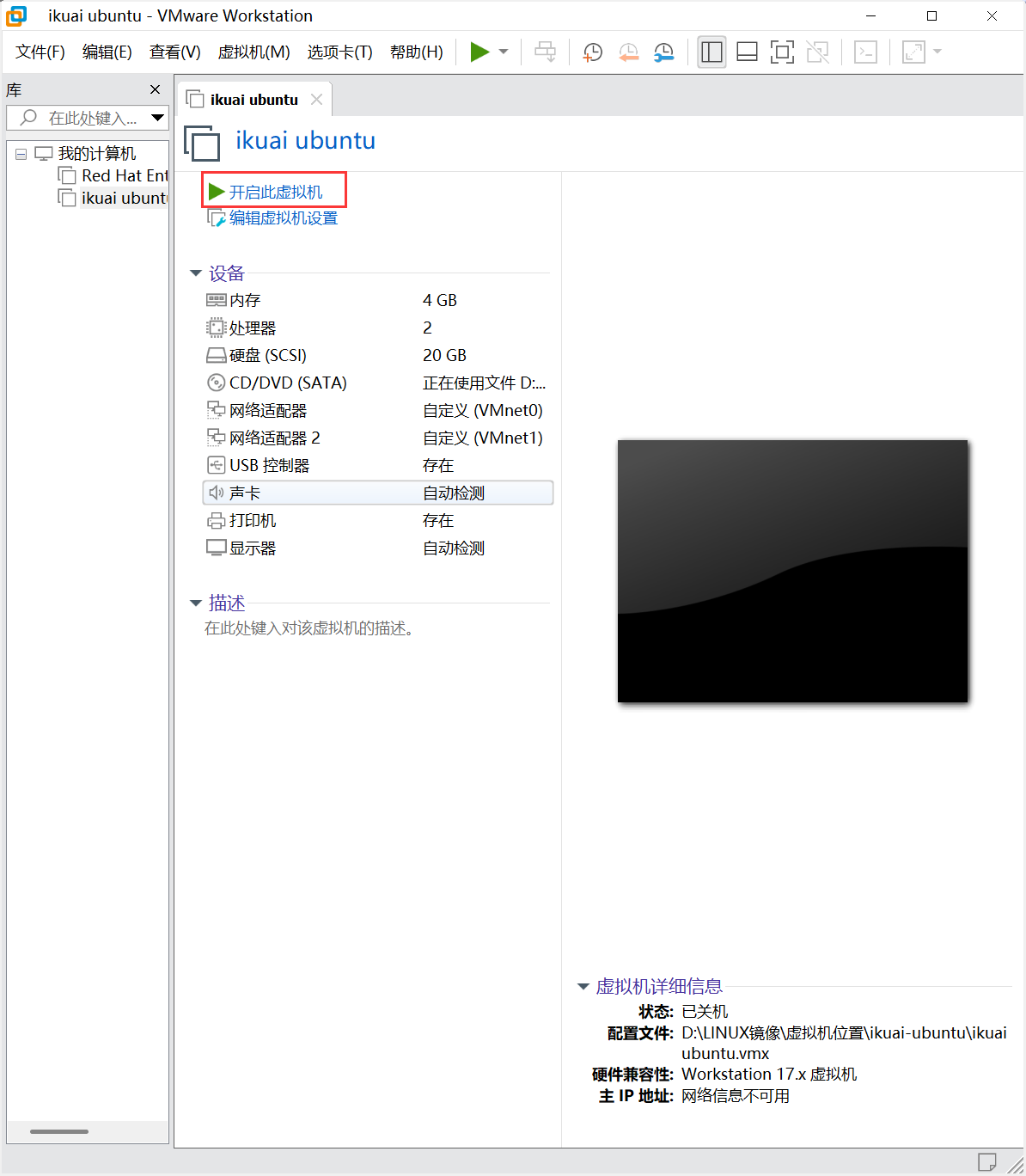Open the power options dropdown arrow
This screenshot has height=1176, width=1026.
504,52
